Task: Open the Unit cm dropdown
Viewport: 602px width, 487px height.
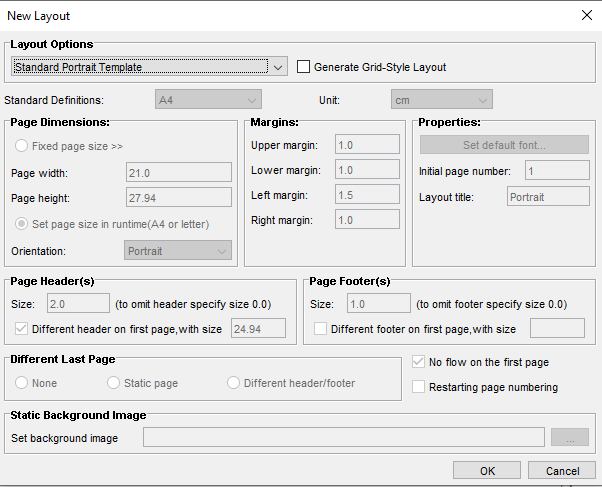Action: click(x=441, y=100)
